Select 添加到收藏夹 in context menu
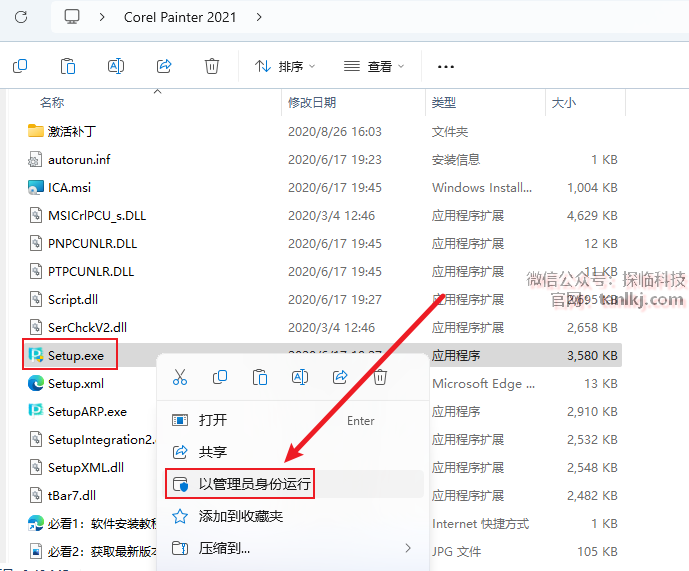The image size is (689, 571). point(240,516)
